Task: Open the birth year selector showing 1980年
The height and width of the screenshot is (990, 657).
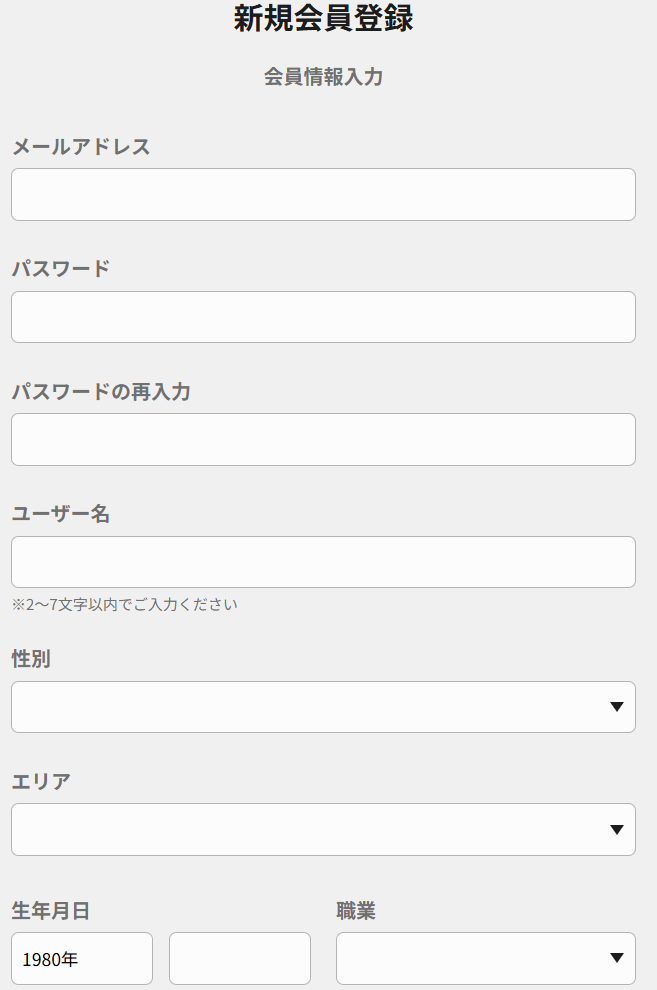Action: tap(82, 959)
